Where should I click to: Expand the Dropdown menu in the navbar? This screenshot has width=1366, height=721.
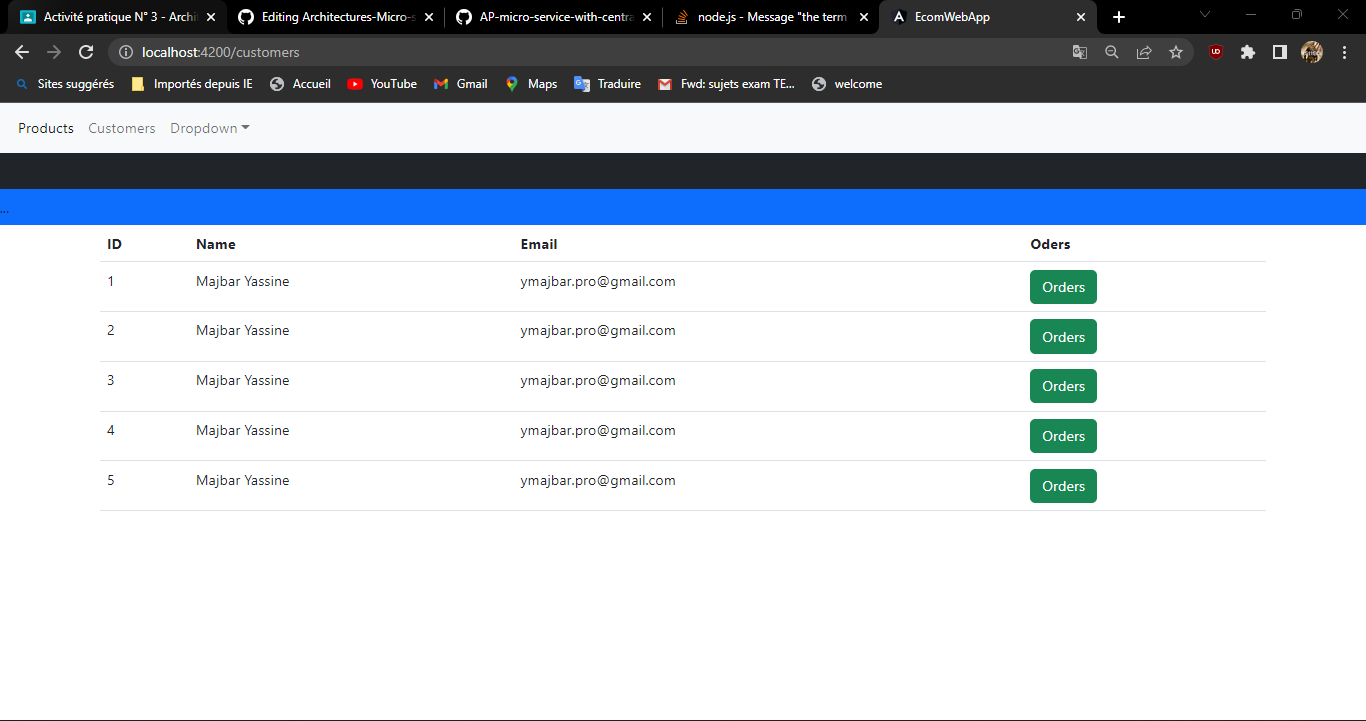click(x=209, y=128)
